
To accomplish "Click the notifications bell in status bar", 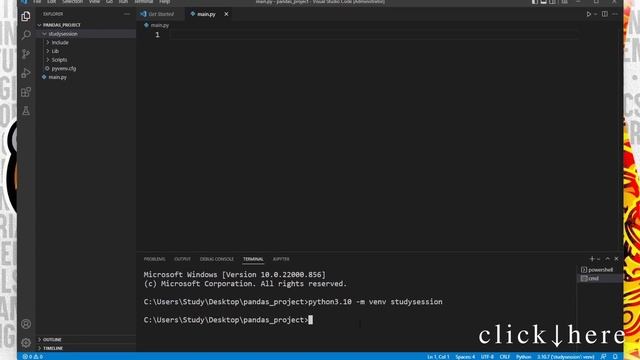I will click(615, 356).
